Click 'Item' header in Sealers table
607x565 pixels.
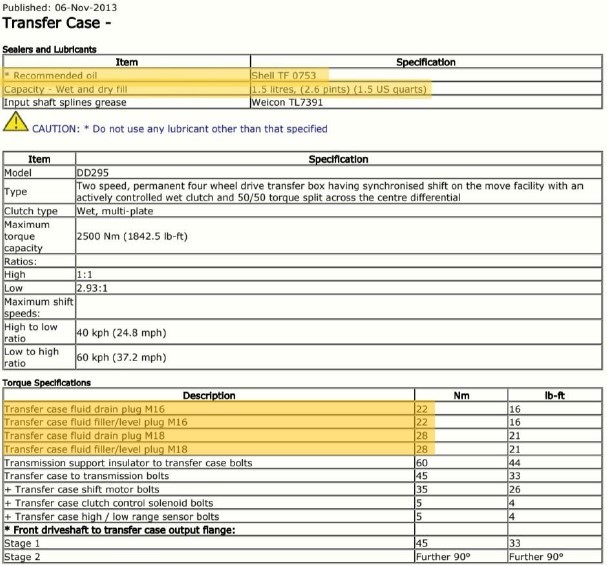point(127,62)
